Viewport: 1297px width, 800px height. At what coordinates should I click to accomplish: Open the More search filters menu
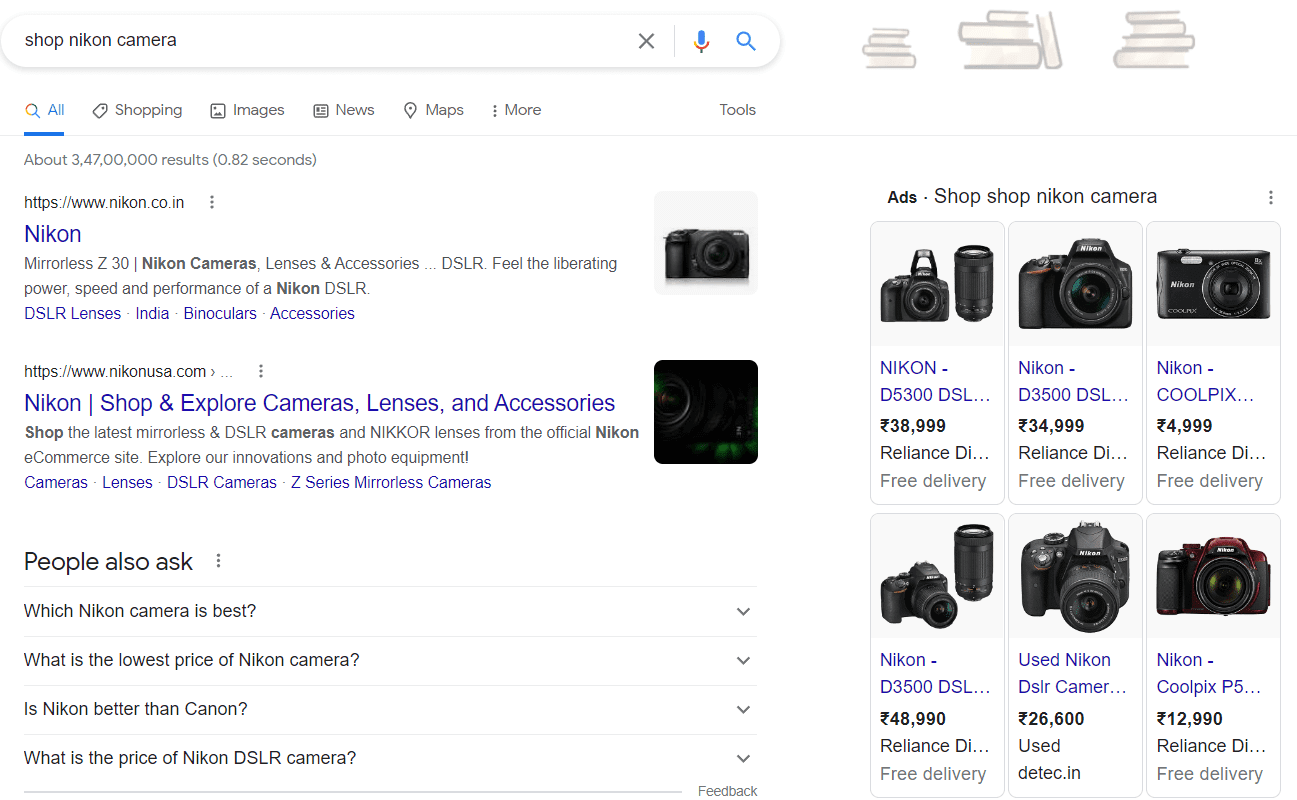pos(516,110)
